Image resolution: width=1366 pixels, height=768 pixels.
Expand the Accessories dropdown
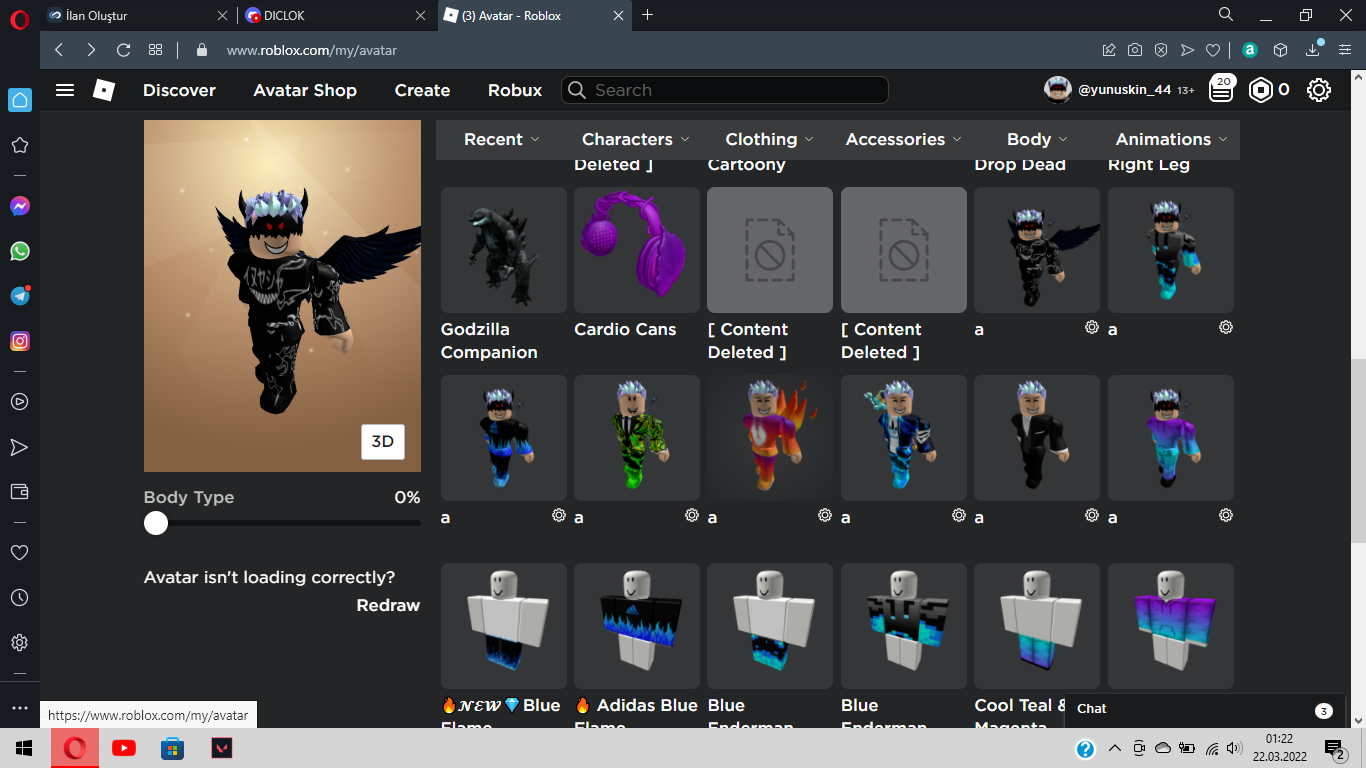pos(903,139)
